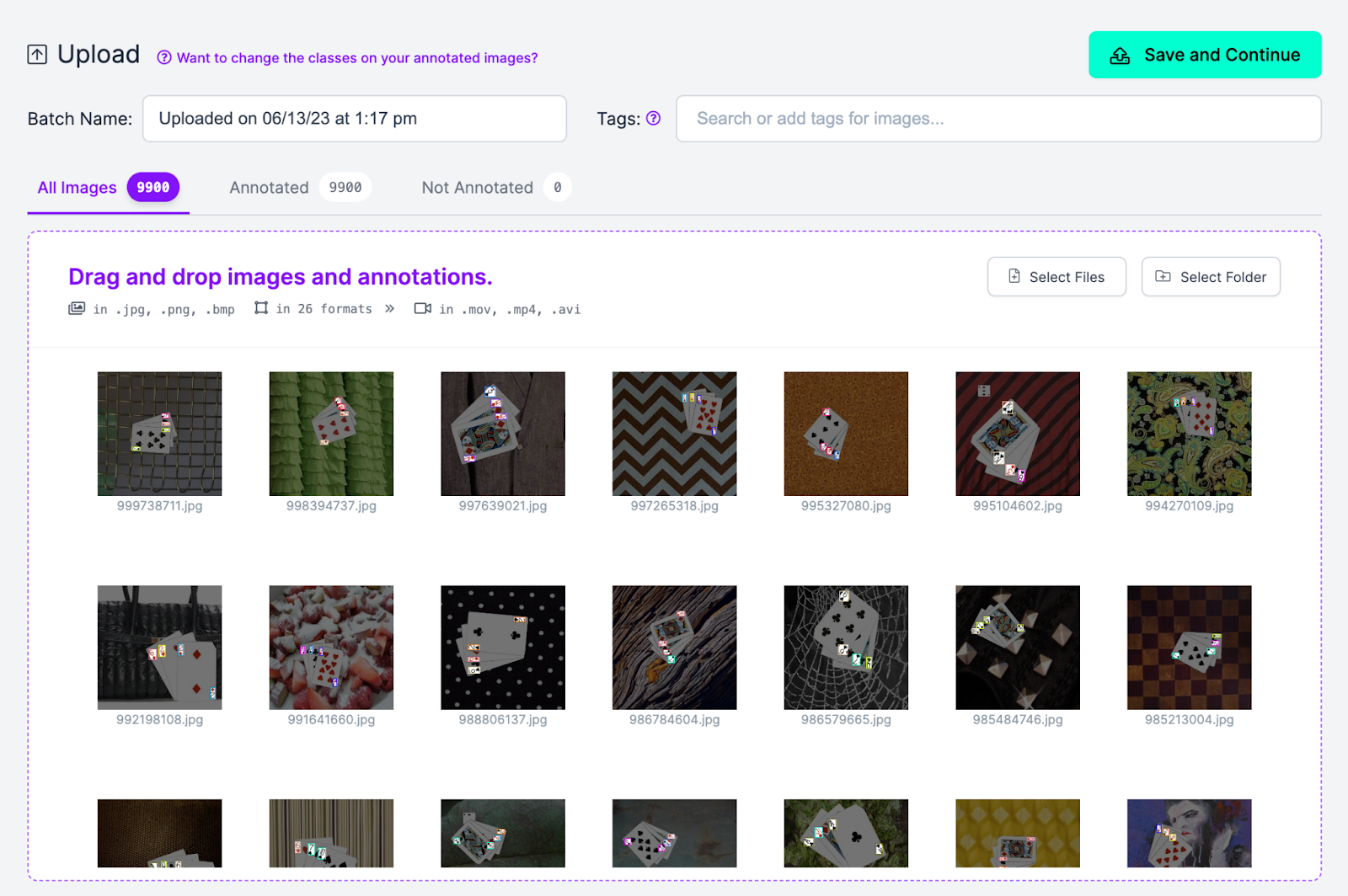1348x896 pixels.
Task: Click the 9900 count badge on All Images
Action: [153, 187]
